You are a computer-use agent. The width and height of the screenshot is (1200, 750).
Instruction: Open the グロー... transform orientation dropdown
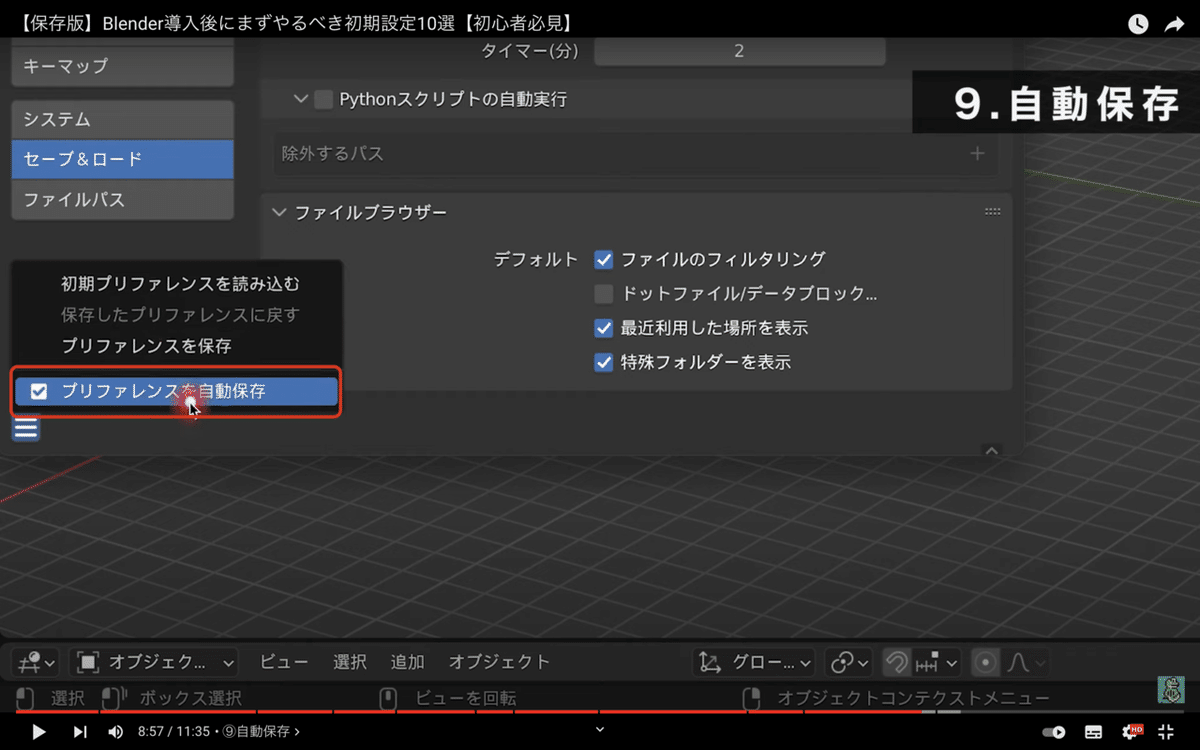(754, 662)
